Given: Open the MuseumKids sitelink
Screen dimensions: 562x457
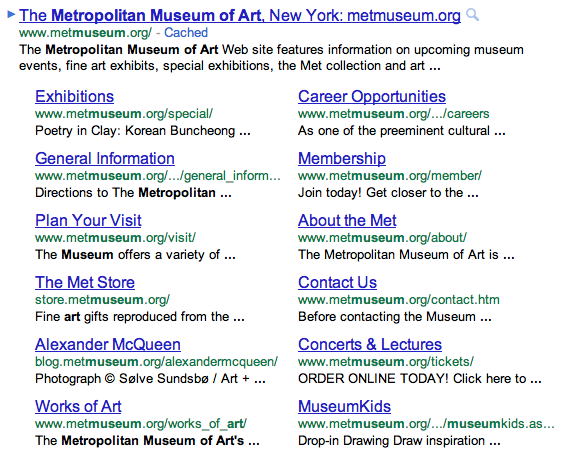Looking at the screenshot, I should coord(344,406).
